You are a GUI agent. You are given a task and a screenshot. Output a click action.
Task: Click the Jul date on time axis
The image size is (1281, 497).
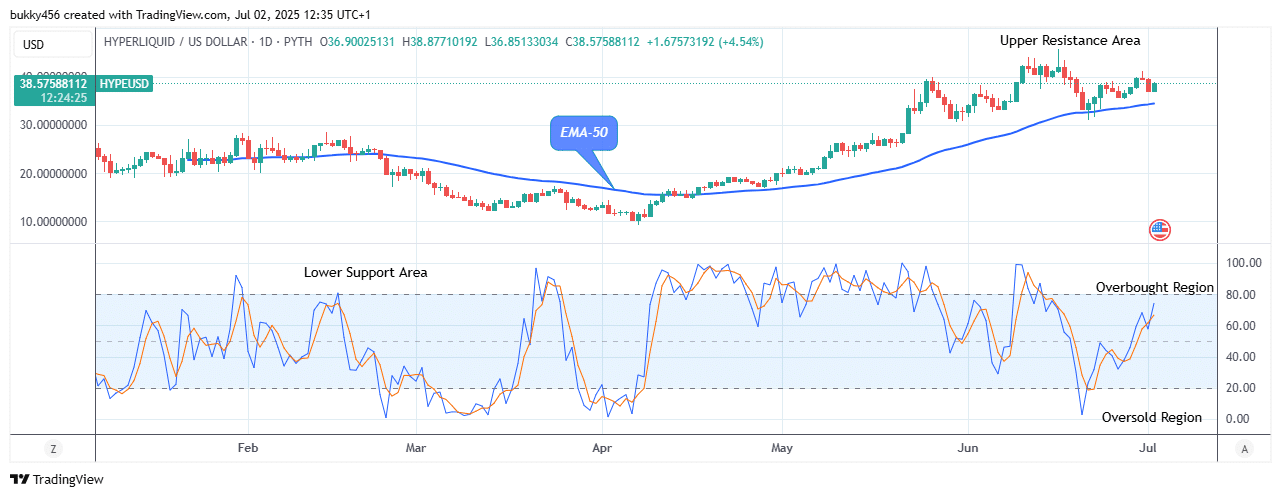tap(1149, 448)
